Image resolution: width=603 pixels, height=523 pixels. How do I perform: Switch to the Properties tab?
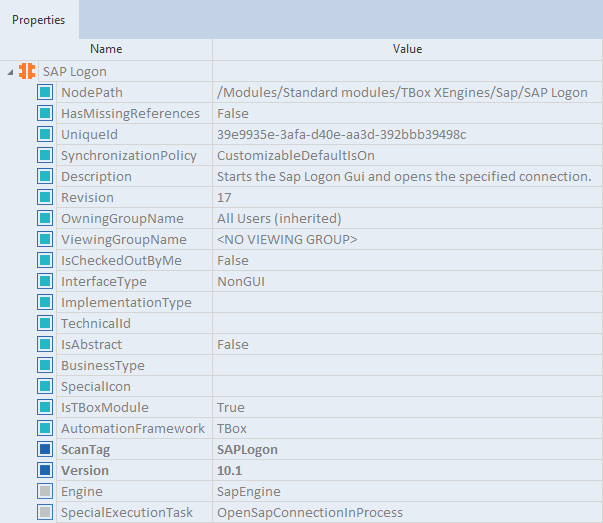(x=39, y=19)
